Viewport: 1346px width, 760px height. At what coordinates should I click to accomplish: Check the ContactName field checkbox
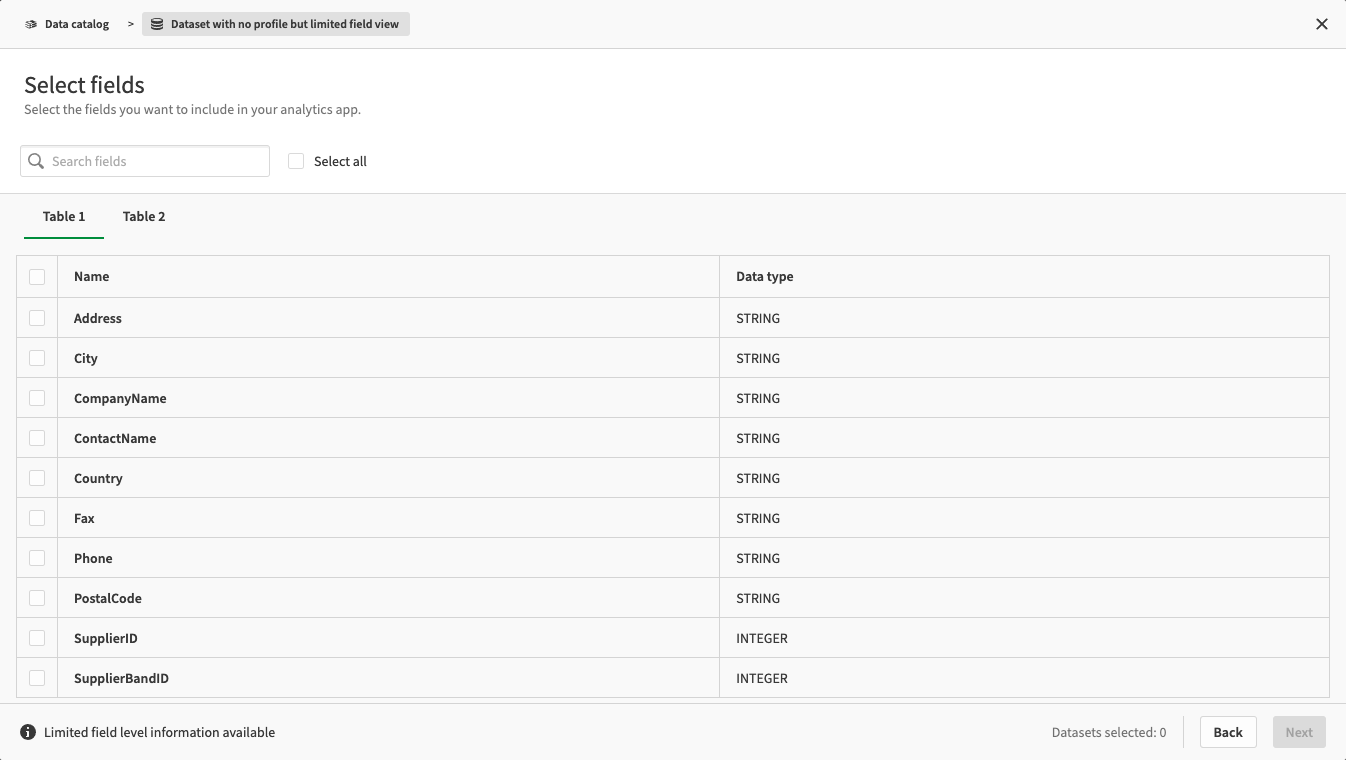37,438
